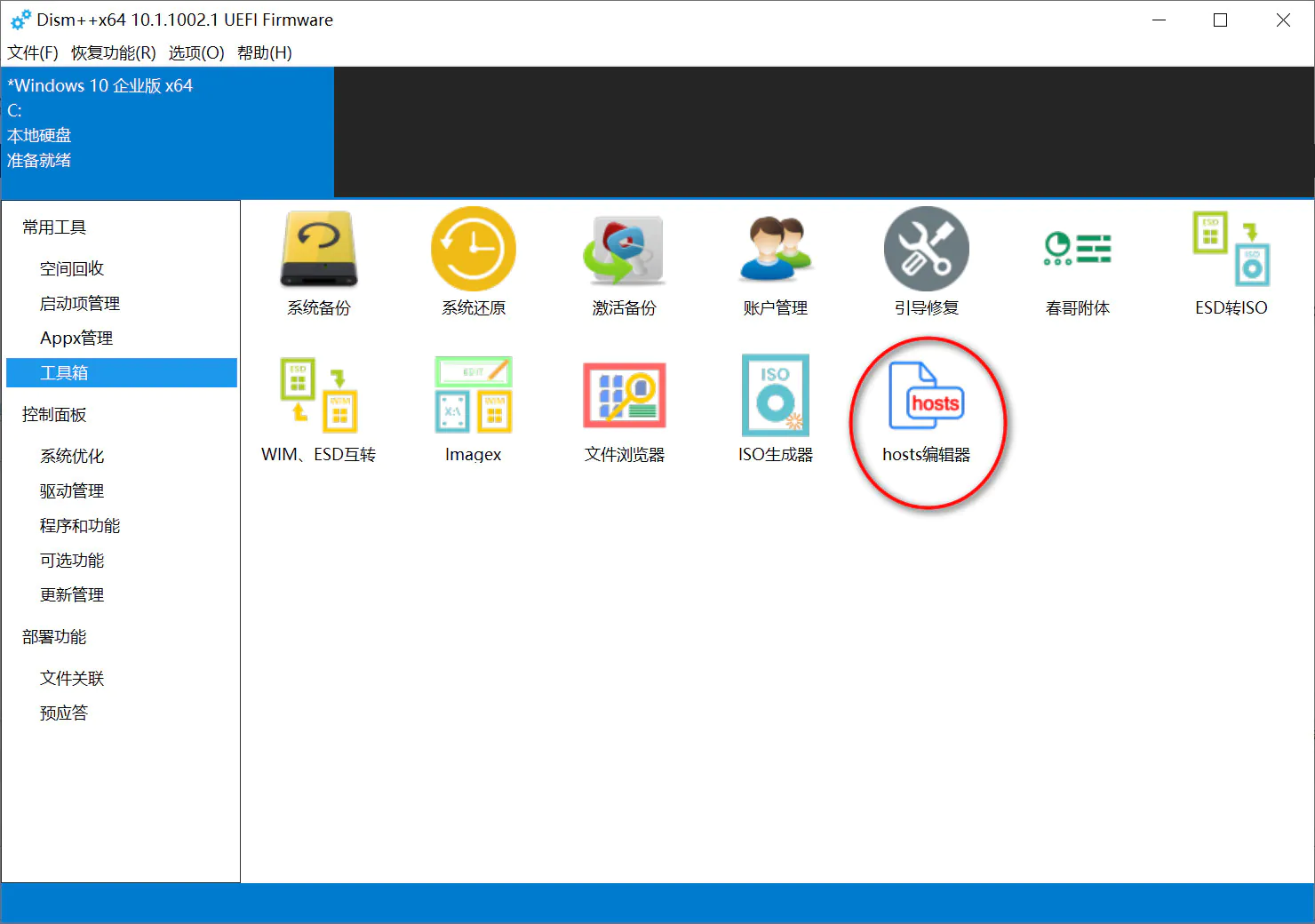This screenshot has width=1315, height=924.
Task: Select 程序和功能 in the sidebar
Action: point(80,525)
